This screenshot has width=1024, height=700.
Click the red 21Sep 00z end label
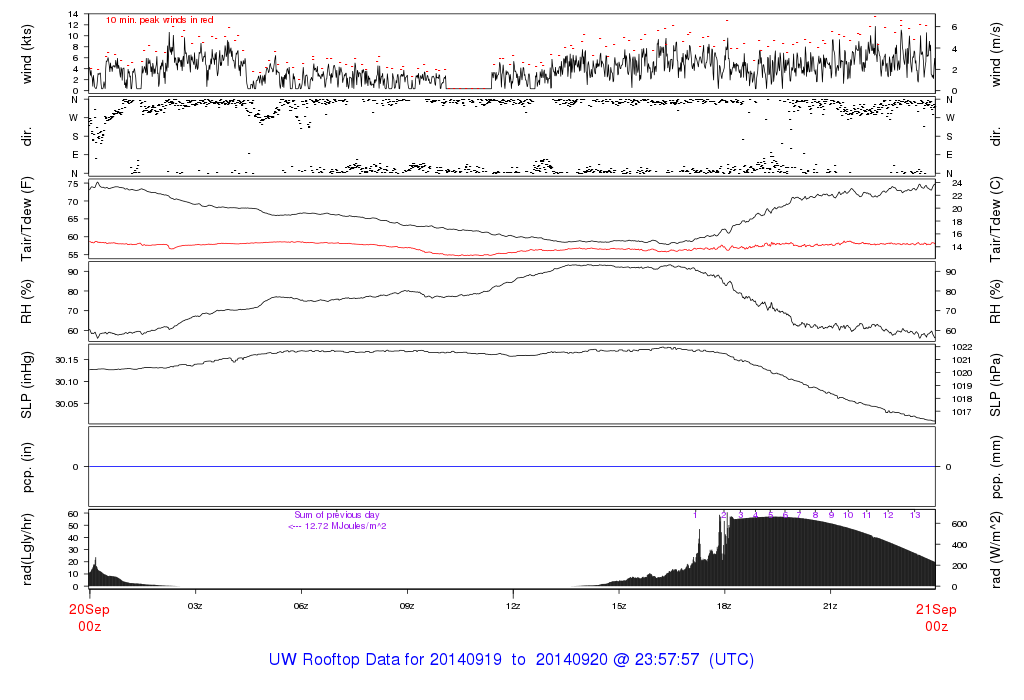pyautogui.click(x=936, y=617)
